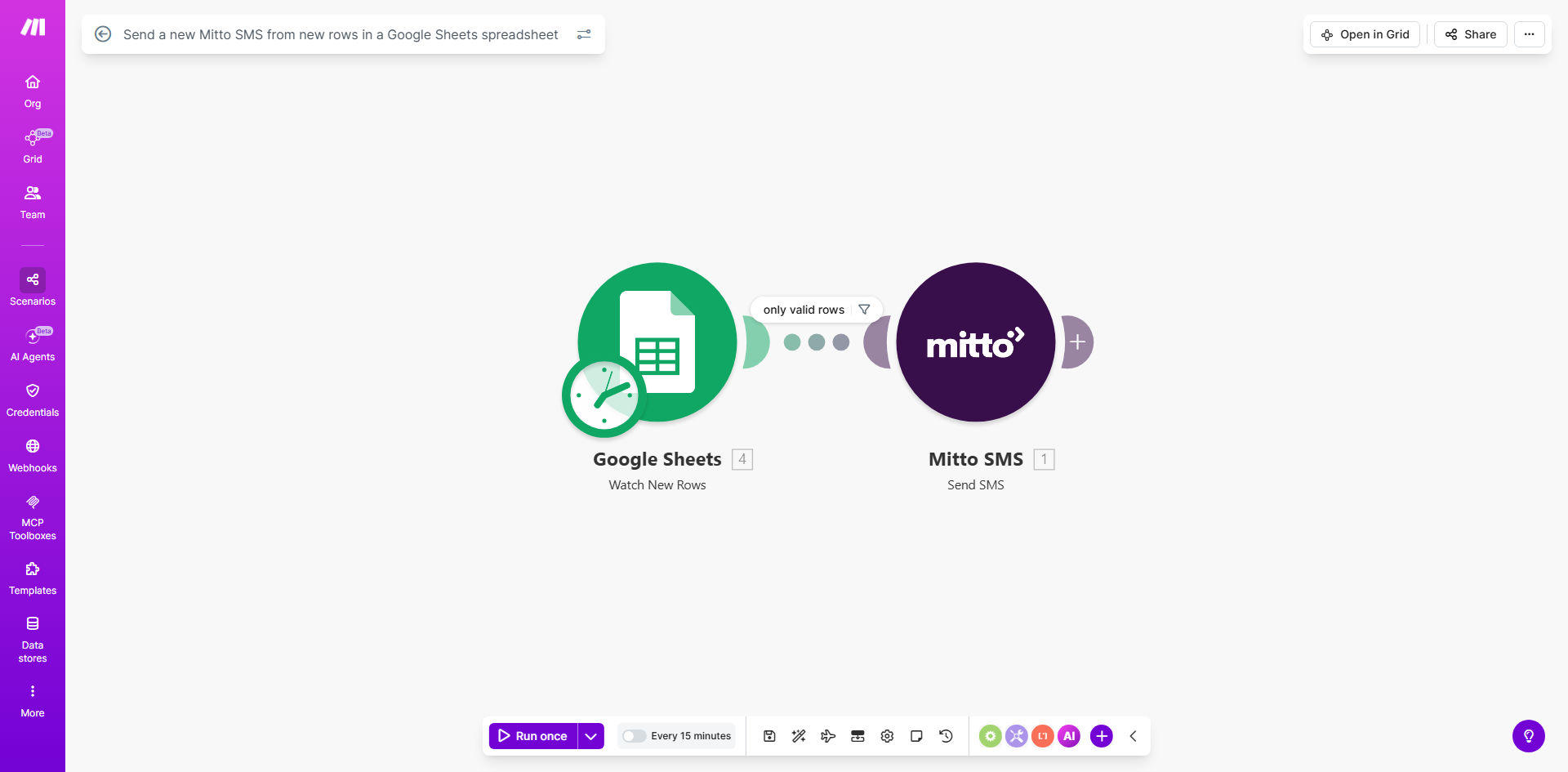Add another module after Mitto SMS
Viewport: 1568px width, 772px height.
click(1077, 341)
